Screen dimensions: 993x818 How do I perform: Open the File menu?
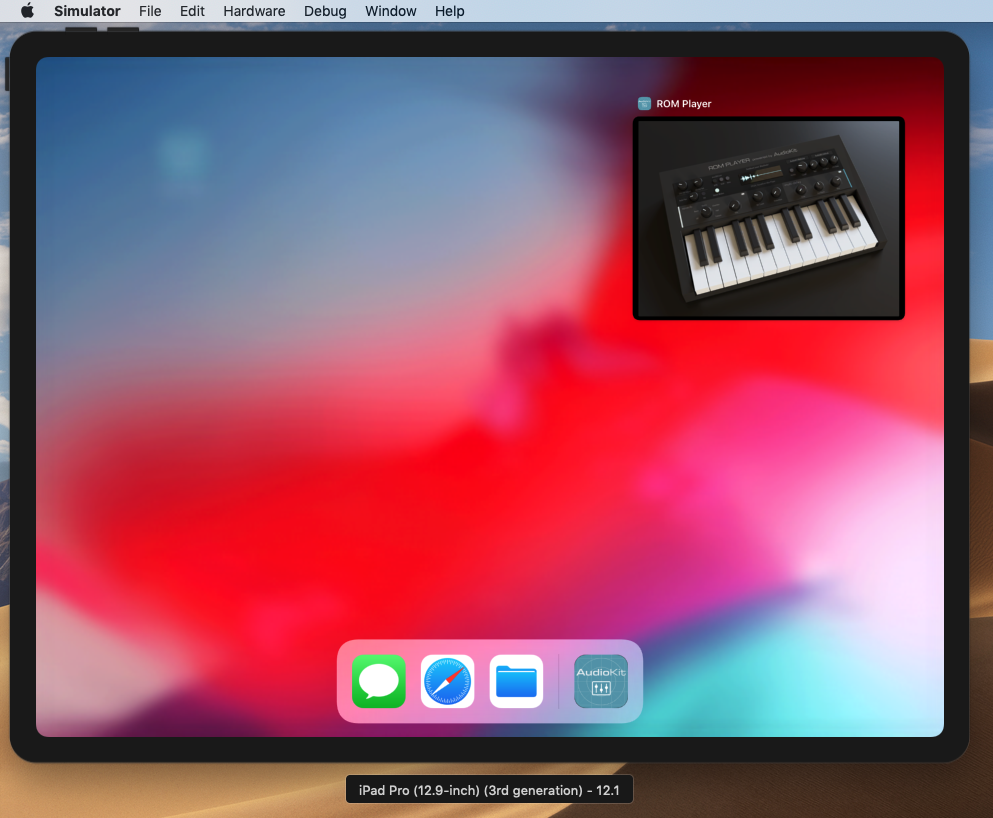150,11
